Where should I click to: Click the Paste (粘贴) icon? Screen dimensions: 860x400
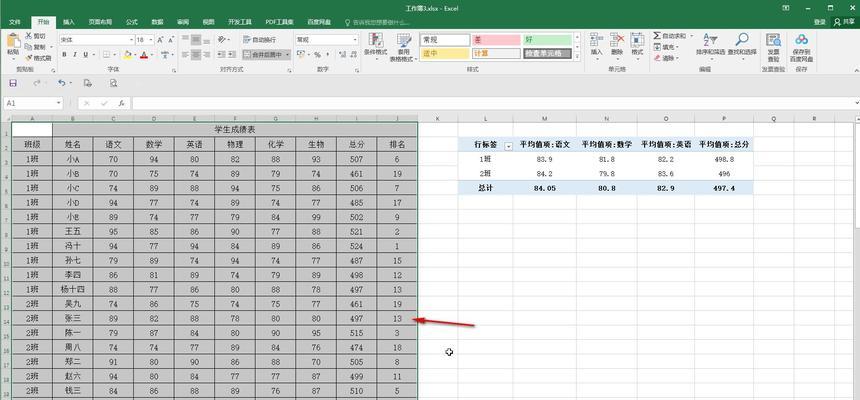(13, 41)
